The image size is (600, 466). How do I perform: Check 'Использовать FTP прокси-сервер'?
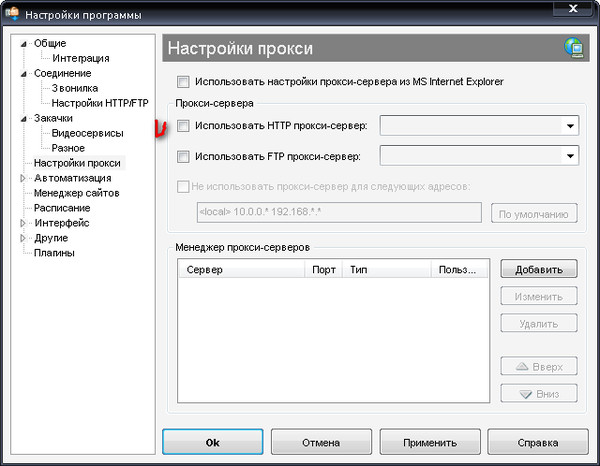(x=183, y=156)
